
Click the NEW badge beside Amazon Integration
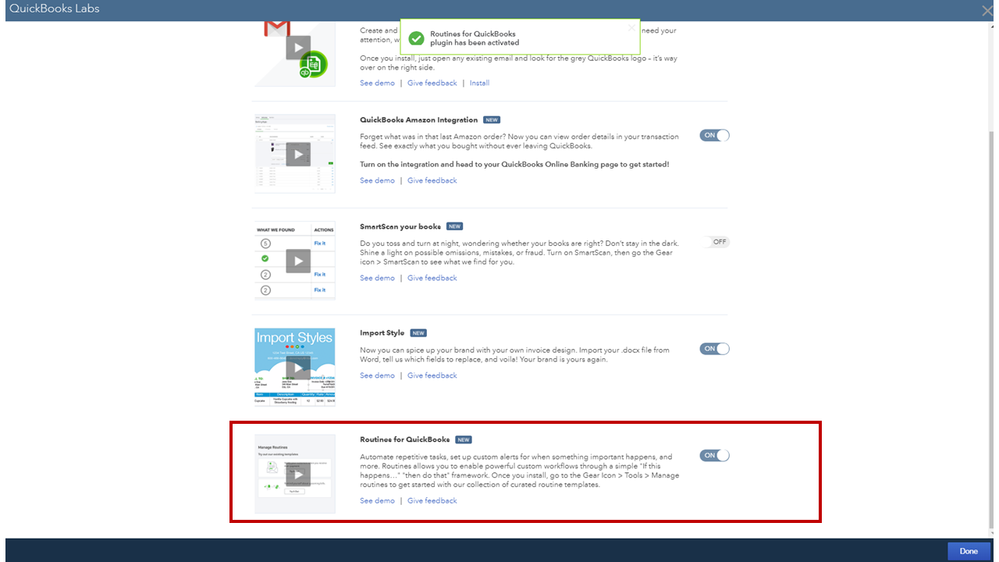(491, 120)
